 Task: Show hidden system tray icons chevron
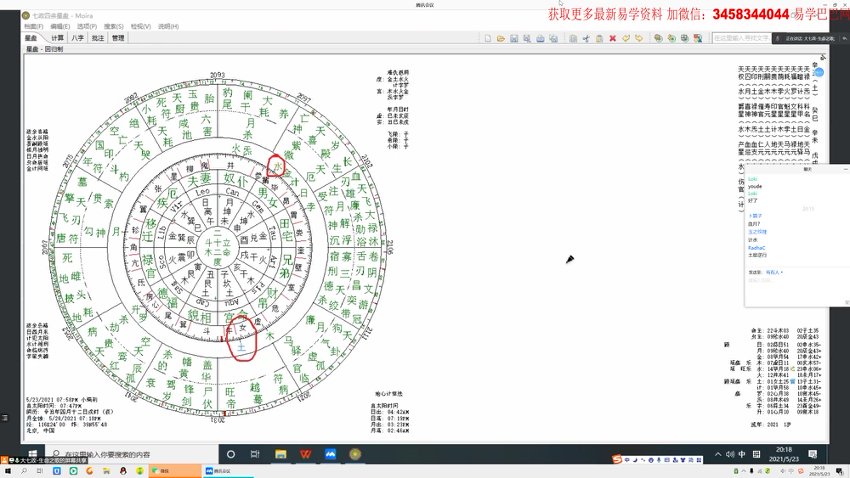(718, 454)
